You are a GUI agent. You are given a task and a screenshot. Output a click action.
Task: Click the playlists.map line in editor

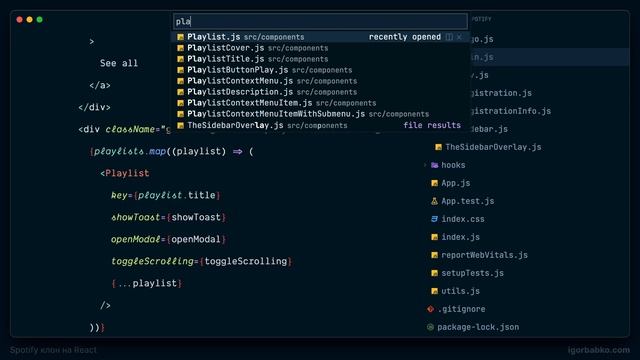pyautogui.click(x=172, y=151)
